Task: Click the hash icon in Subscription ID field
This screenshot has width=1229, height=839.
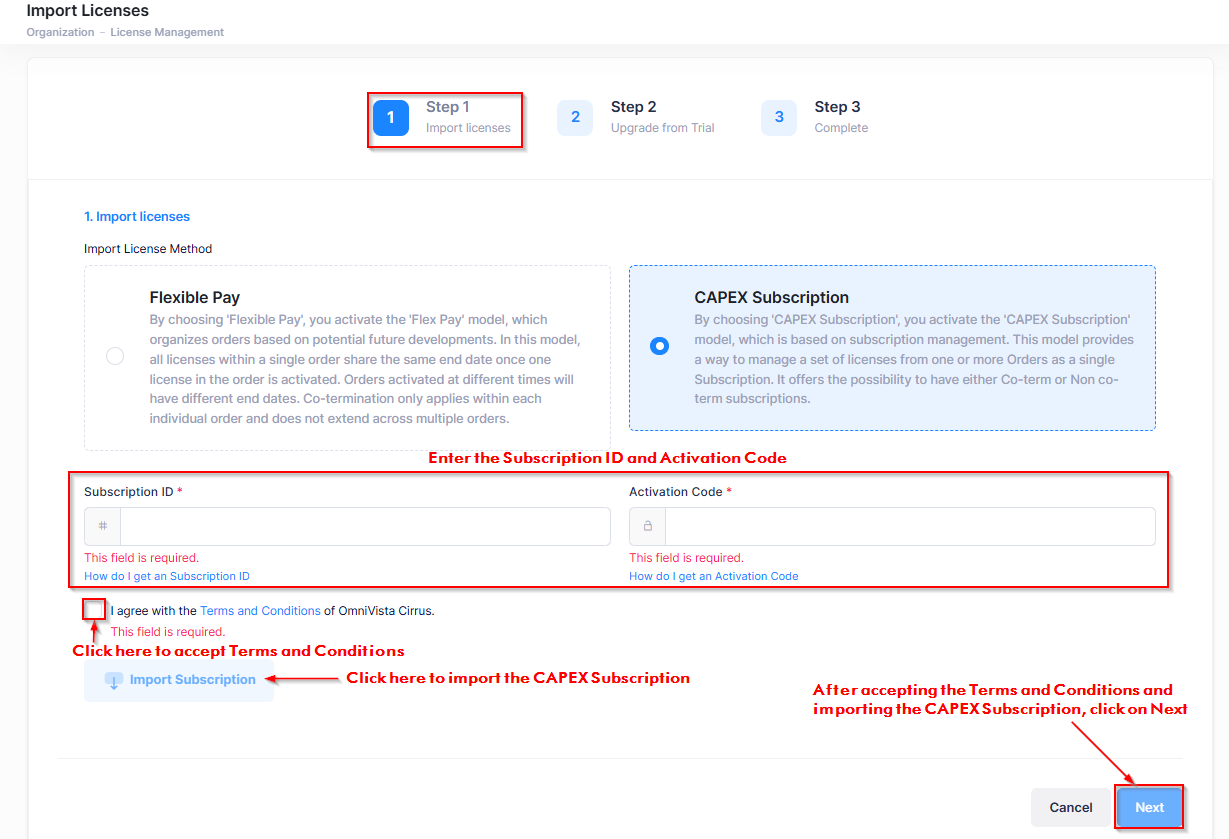Action: (x=103, y=526)
